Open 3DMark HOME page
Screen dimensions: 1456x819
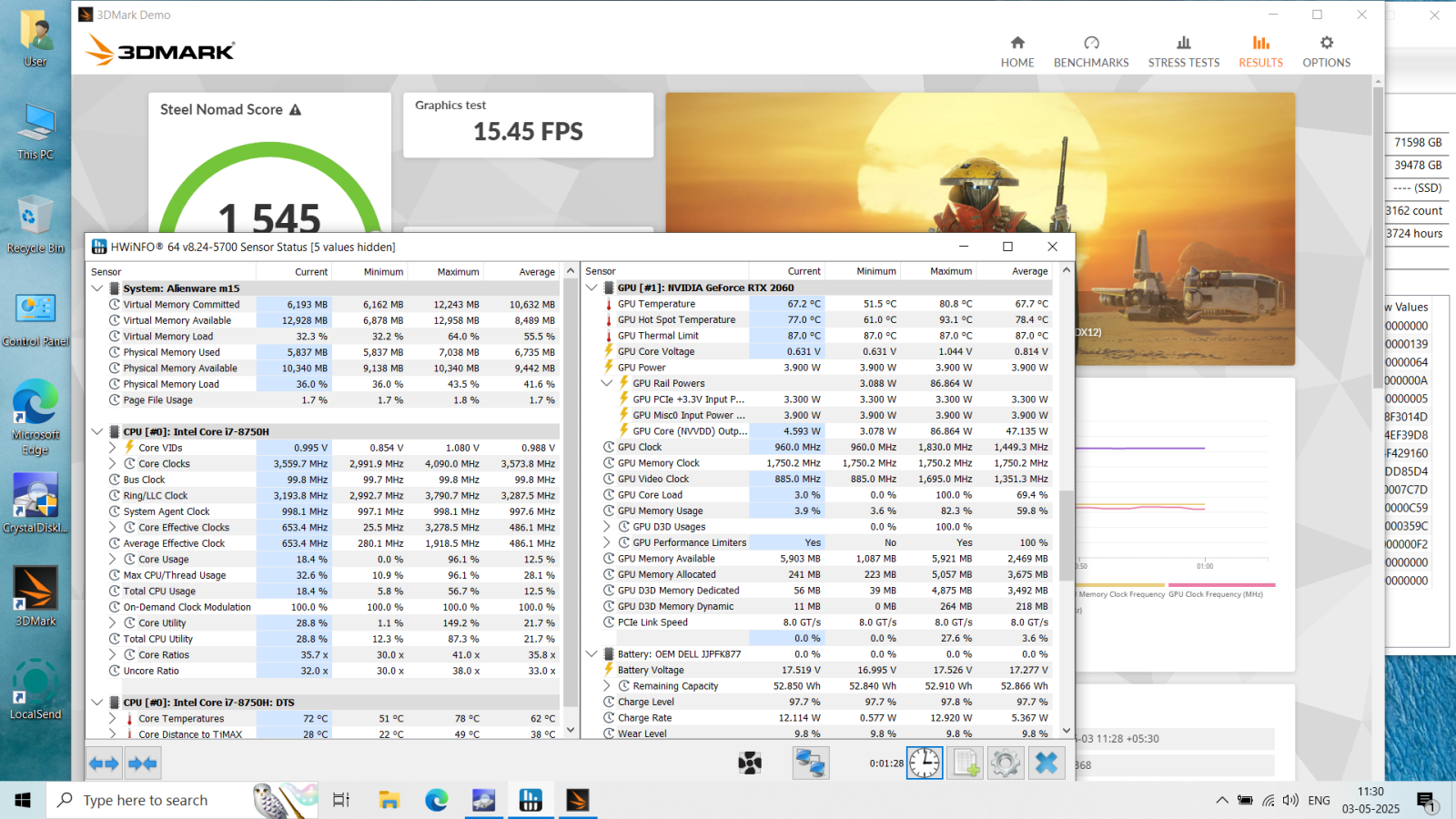1017,52
